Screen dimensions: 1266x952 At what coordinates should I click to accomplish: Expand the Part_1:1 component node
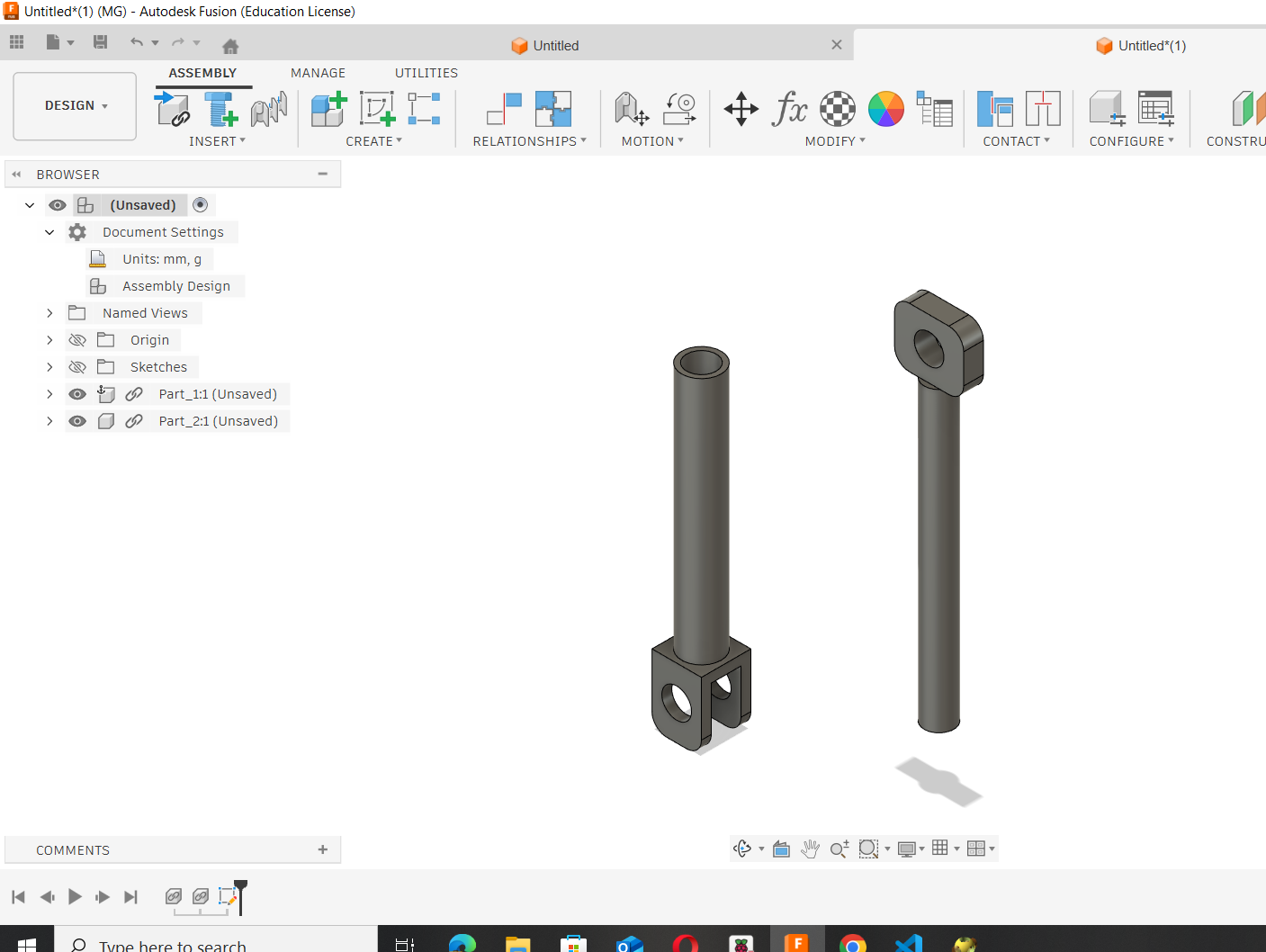[x=49, y=394]
